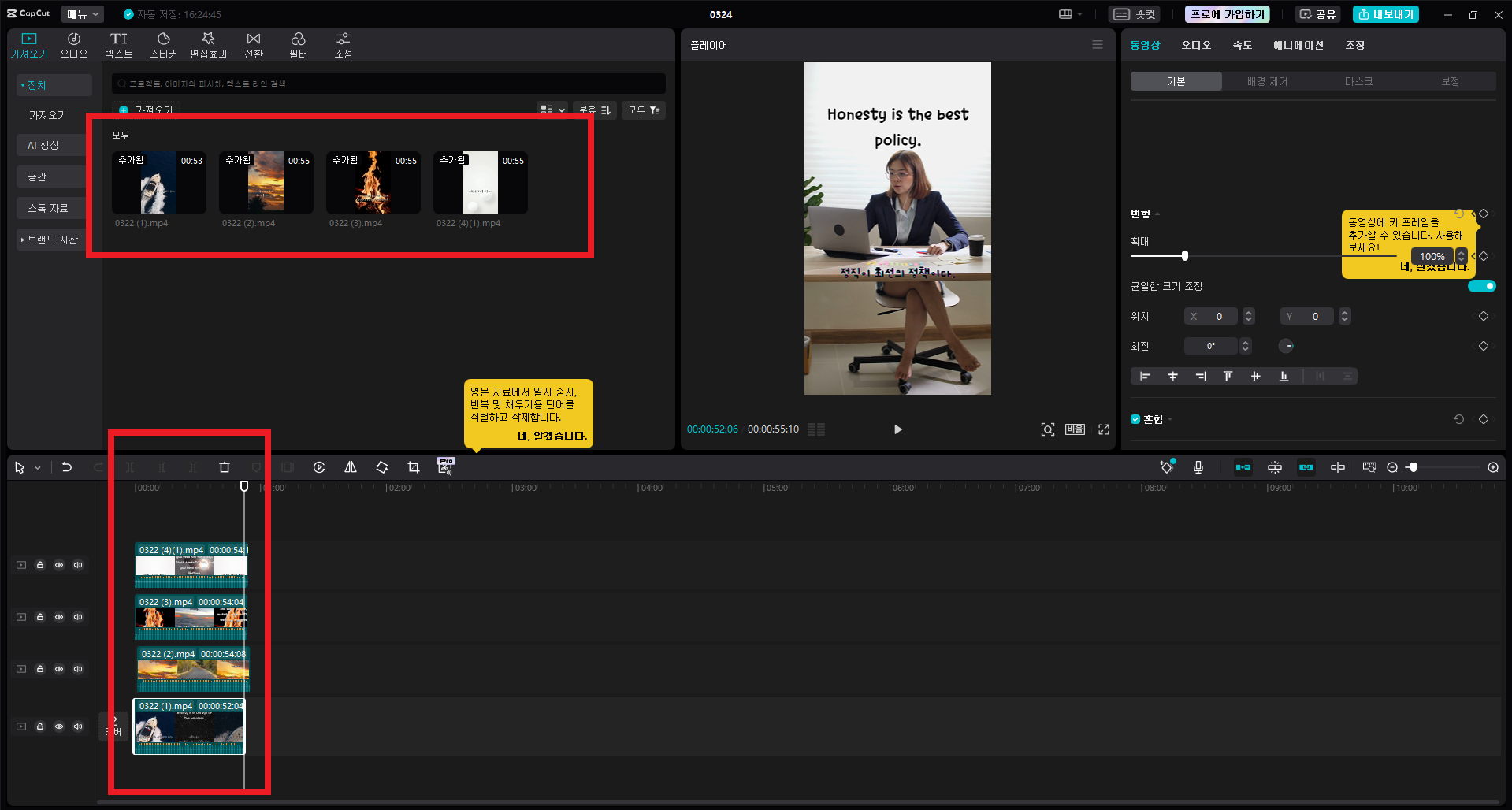Open the 텍스트 (Text) tool tab

(119, 45)
